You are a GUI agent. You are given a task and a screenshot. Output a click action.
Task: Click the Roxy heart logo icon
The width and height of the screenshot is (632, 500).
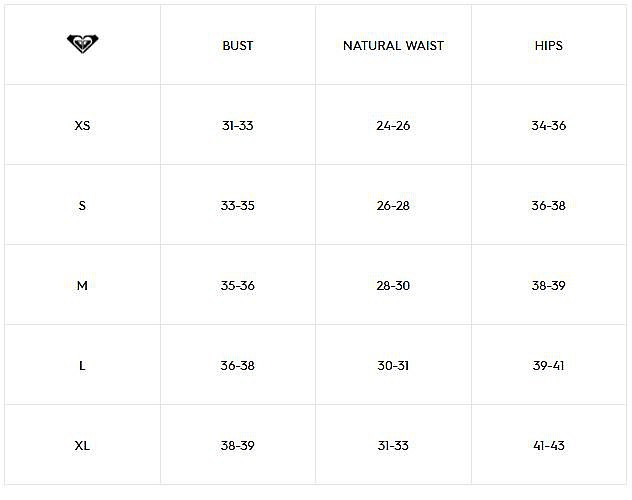(83, 44)
